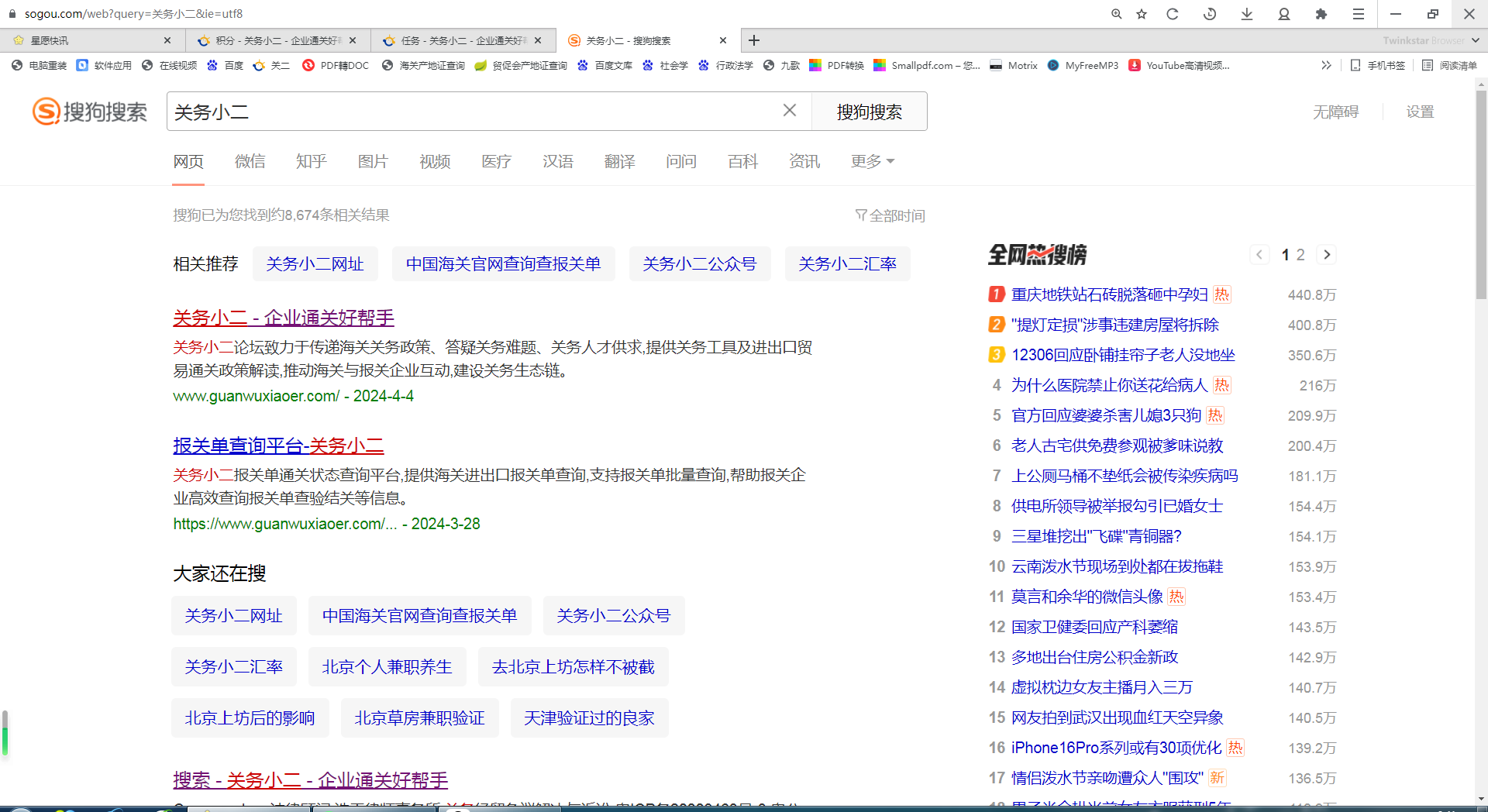Open the 设置 settings link
This screenshot has width=1488, height=812.
[x=1421, y=112]
